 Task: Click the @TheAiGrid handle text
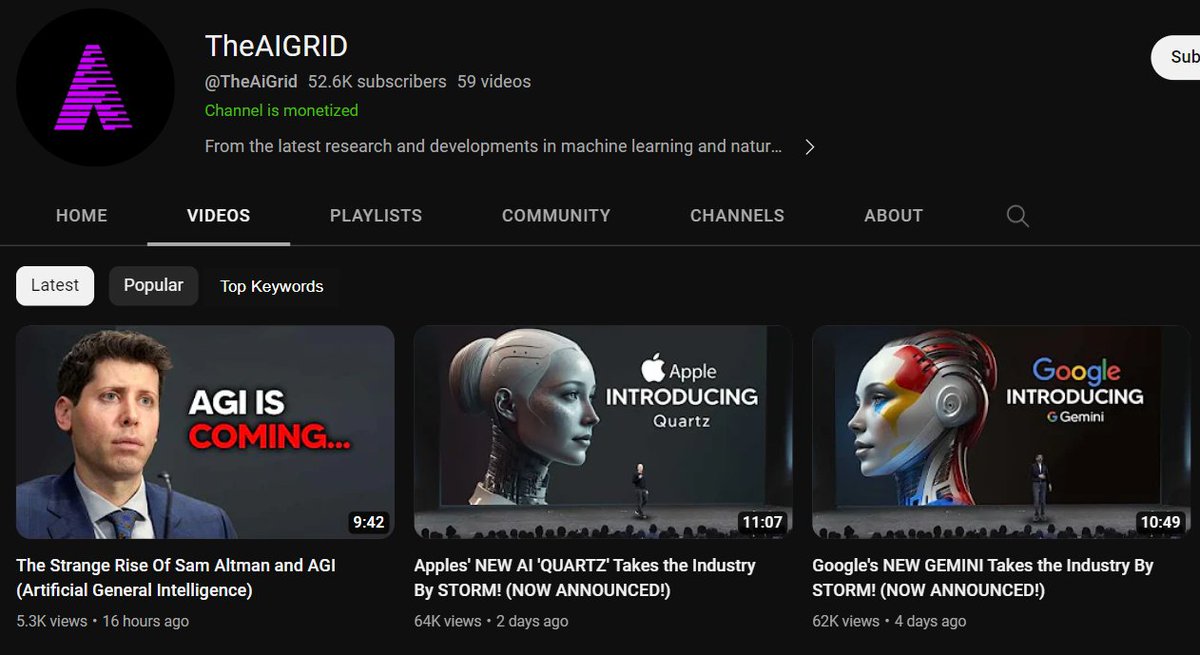[251, 82]
